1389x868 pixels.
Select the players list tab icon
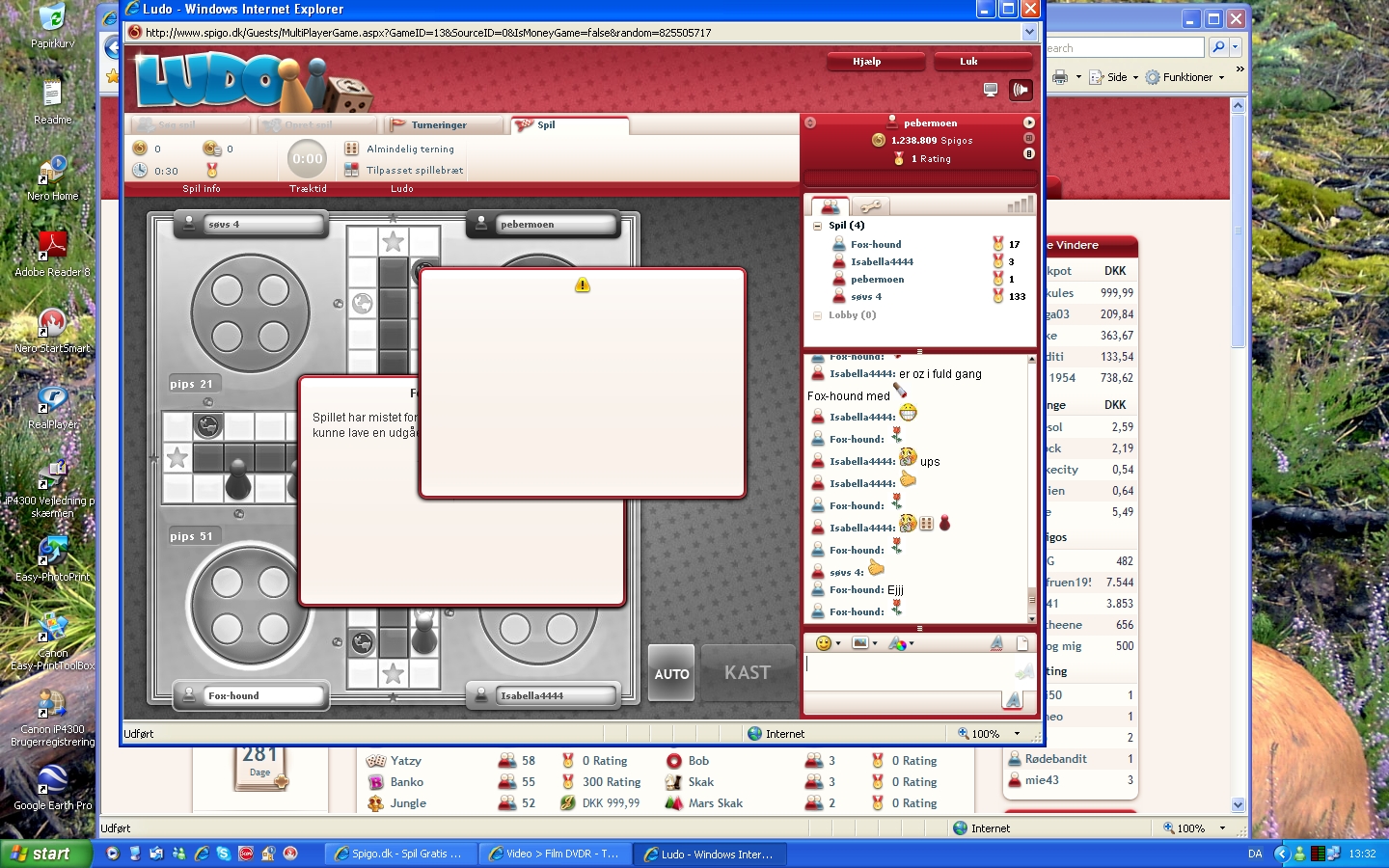coord(830,206)
